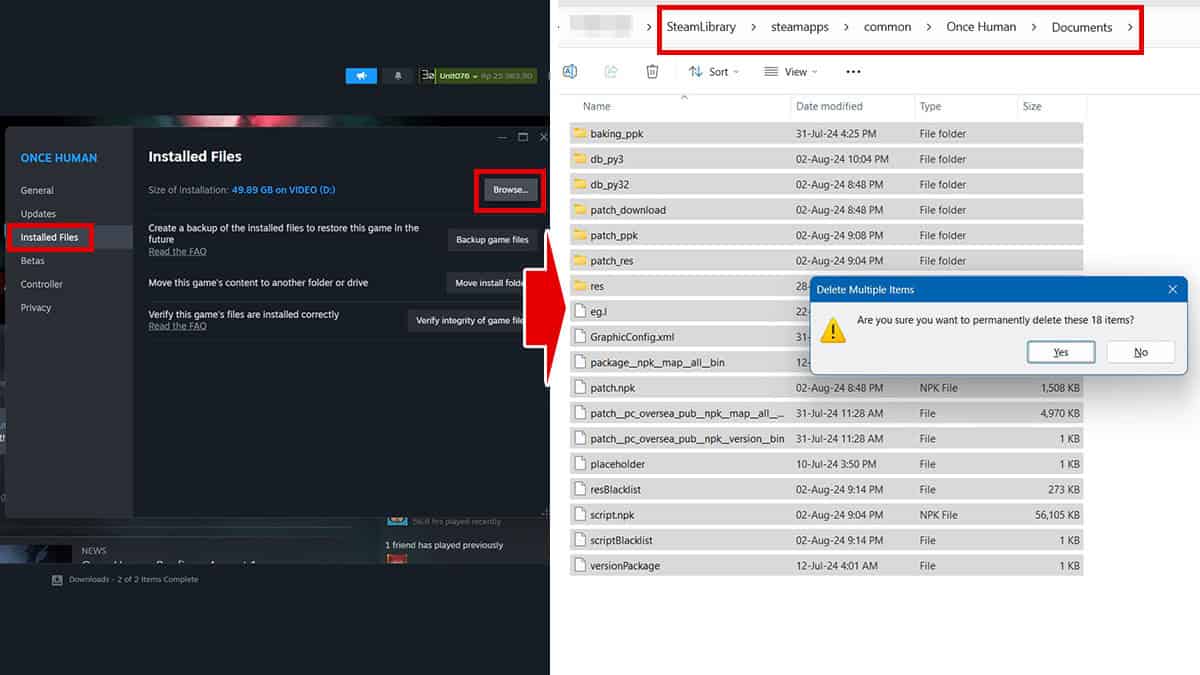1200x675 pixels.
Task: Click the Browse button for installed files
Action: coord(510,190)
